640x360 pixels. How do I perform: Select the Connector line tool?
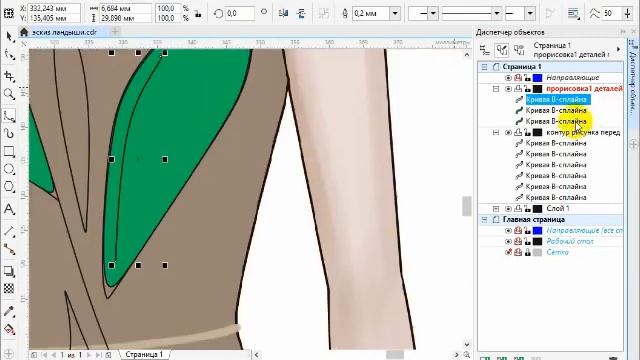click(x=9, y=249)
